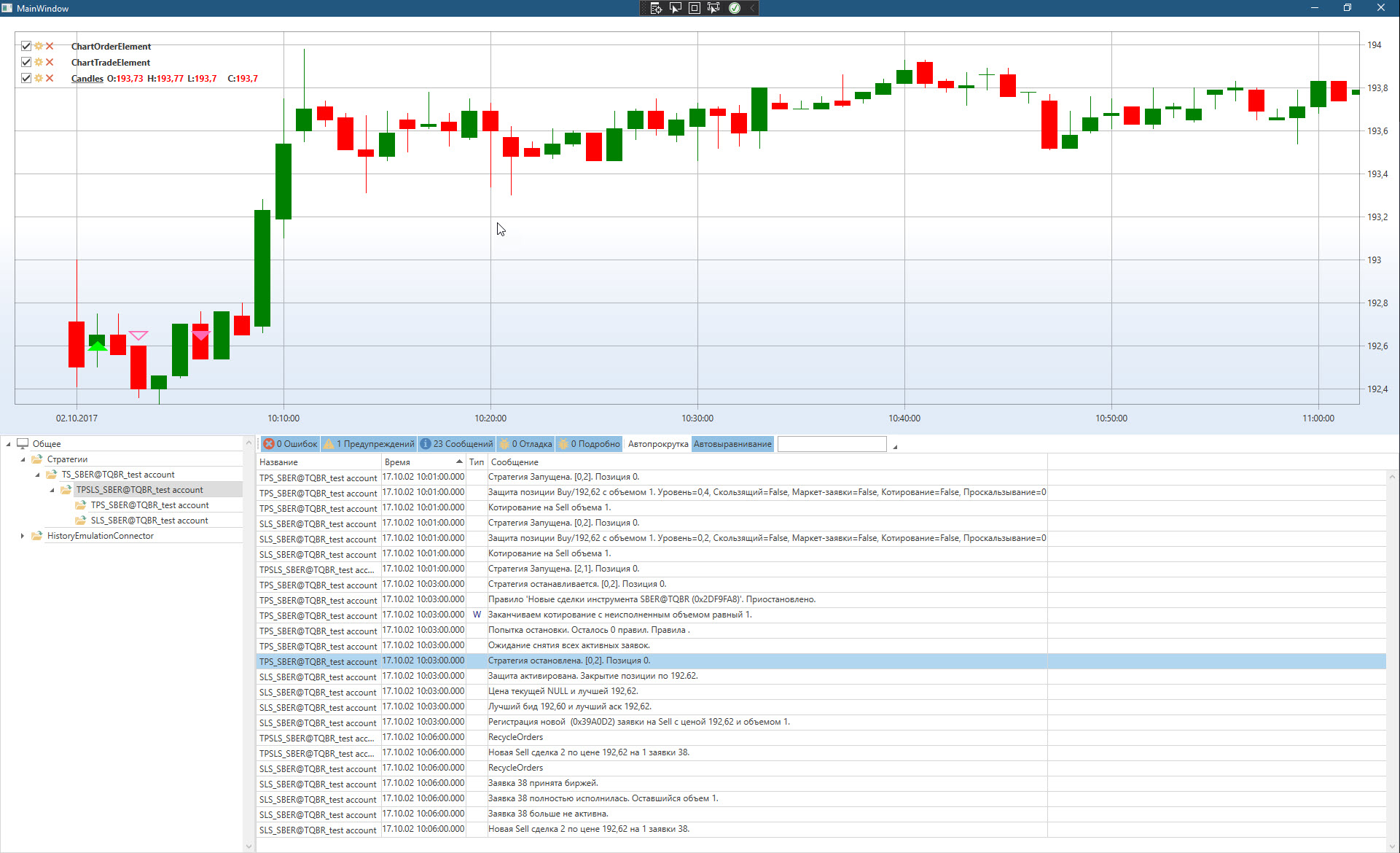This screenshot has width=1400, height=853.
Task: Toggle the 0 Ошибок errors filter
Action: tap(290, 444)
